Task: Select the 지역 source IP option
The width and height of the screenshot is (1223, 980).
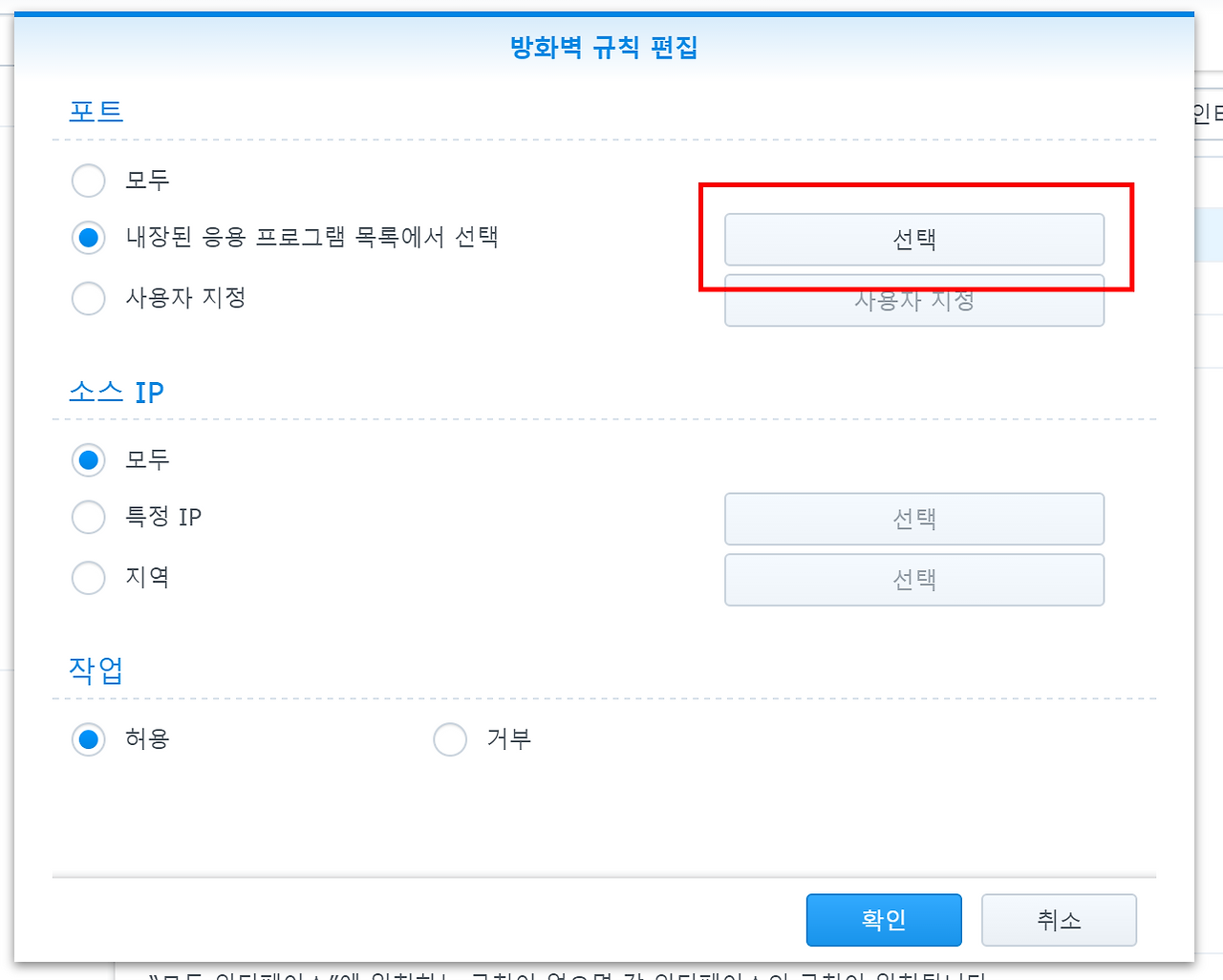Action: [x=88, y=578]
